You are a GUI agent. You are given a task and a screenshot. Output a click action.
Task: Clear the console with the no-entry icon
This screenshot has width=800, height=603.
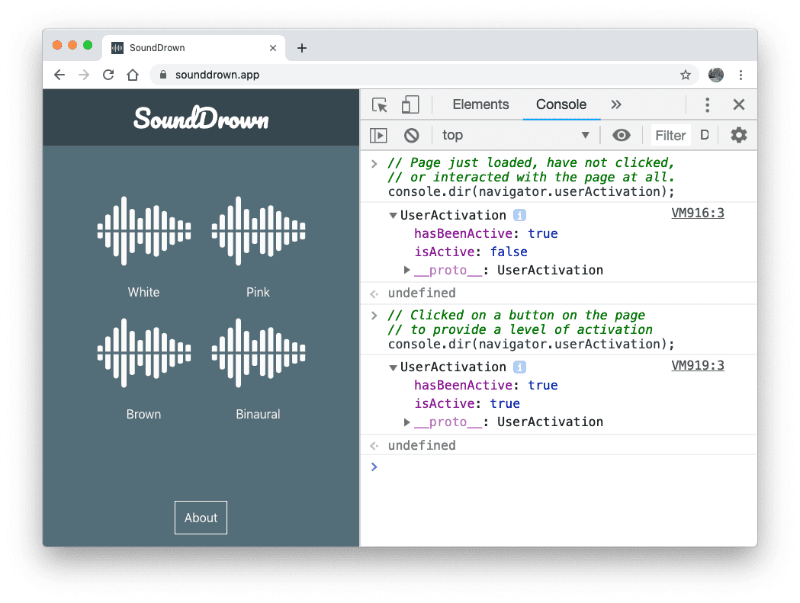410,134
